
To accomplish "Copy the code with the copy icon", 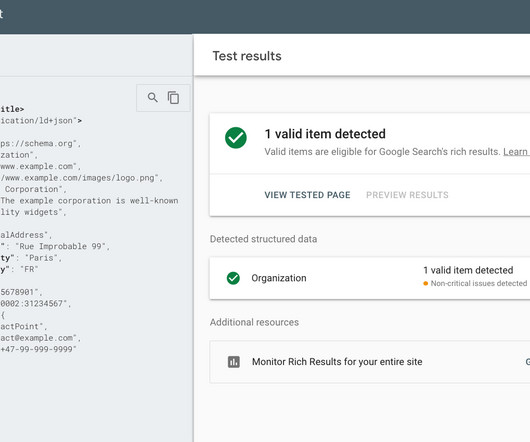I will [x=173, y=98].
